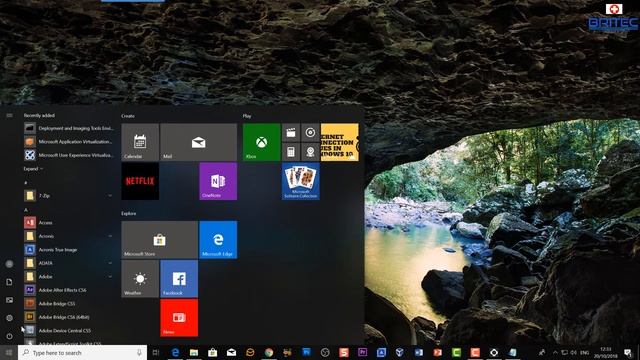Open the yellow Internet connection tile
The width and height of the screenshot is (640, 360).
coord(340,142)
